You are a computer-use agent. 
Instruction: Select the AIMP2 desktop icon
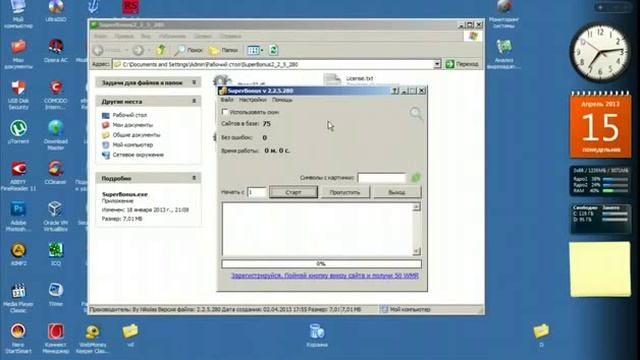18,254
